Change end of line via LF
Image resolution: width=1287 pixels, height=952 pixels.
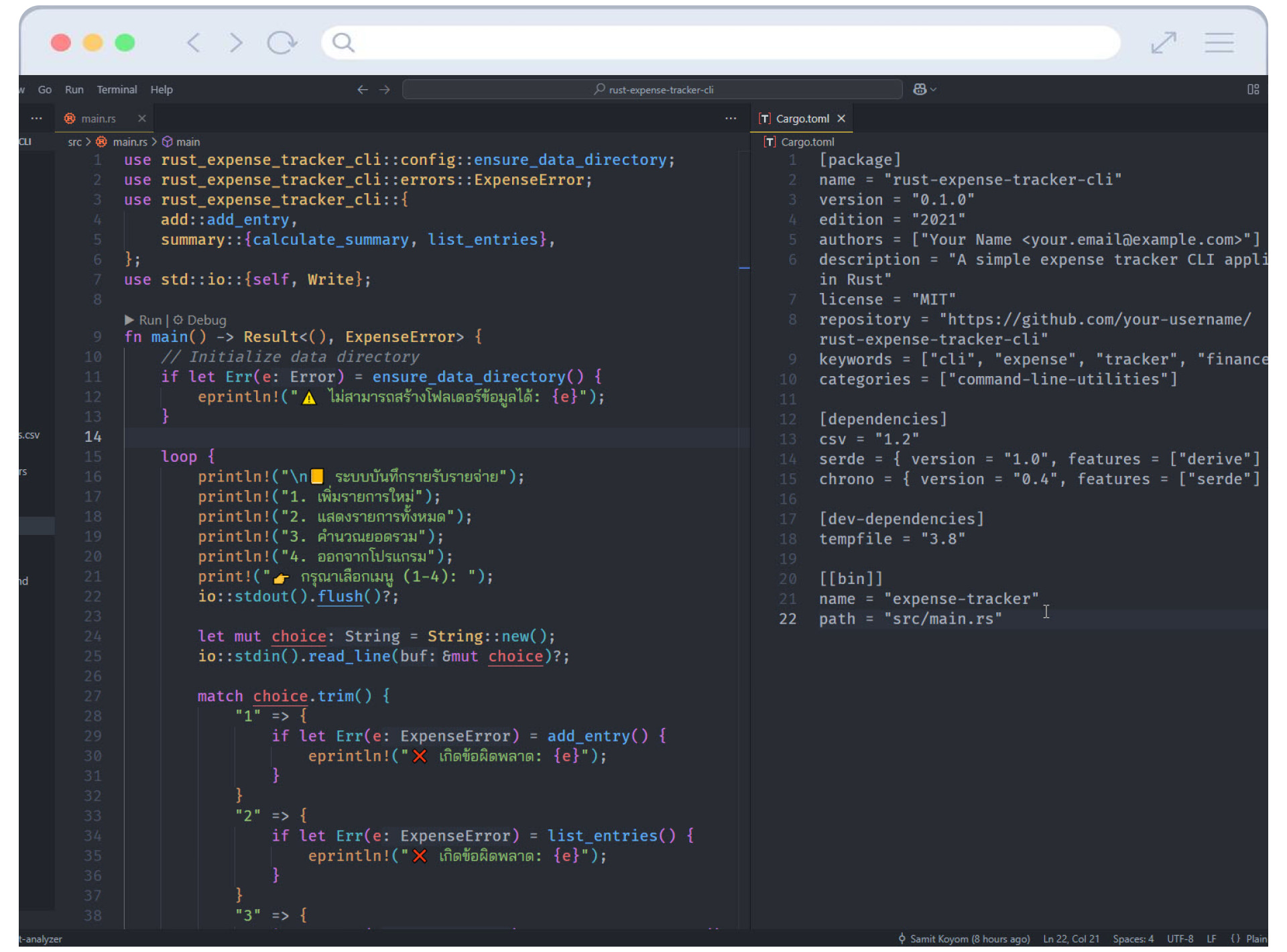[x=1211, y=939]
